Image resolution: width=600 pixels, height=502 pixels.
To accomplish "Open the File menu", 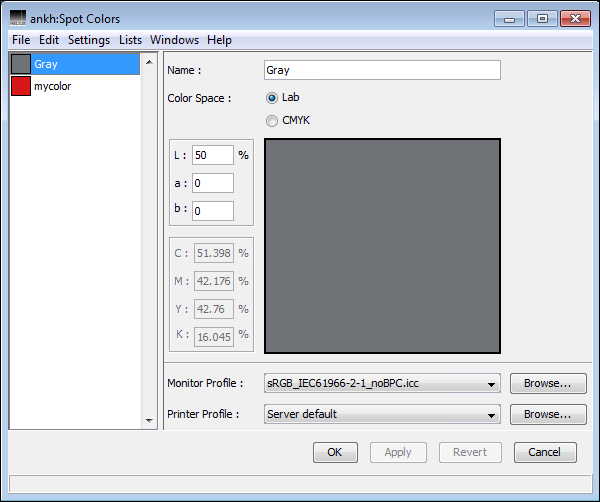I will (x=21, y=40).
